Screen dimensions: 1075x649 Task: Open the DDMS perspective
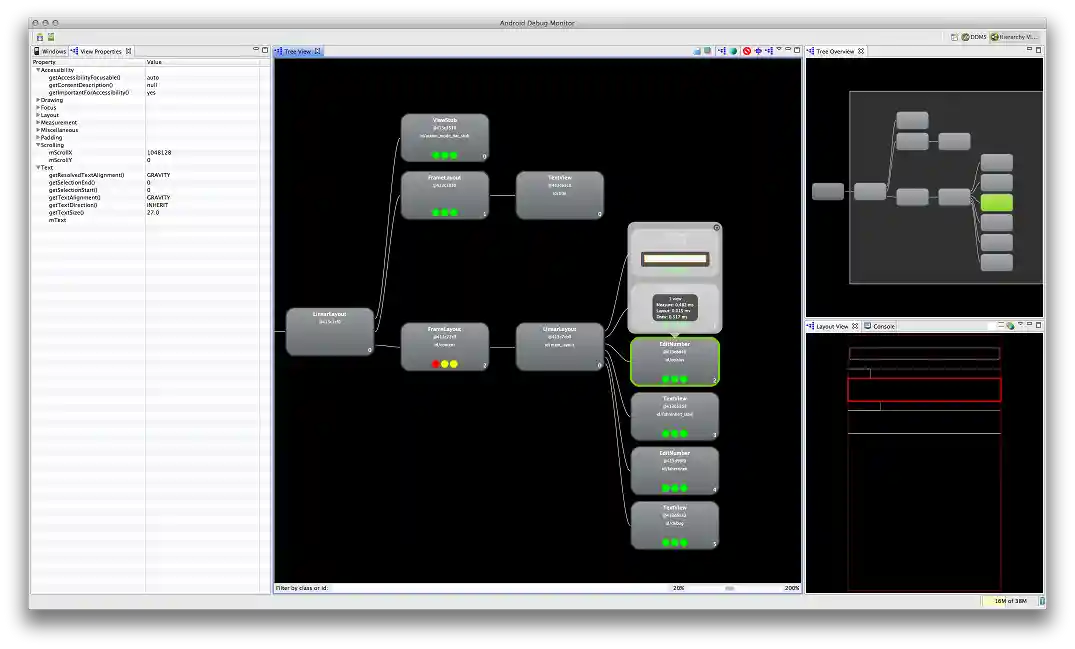point(974,37)
